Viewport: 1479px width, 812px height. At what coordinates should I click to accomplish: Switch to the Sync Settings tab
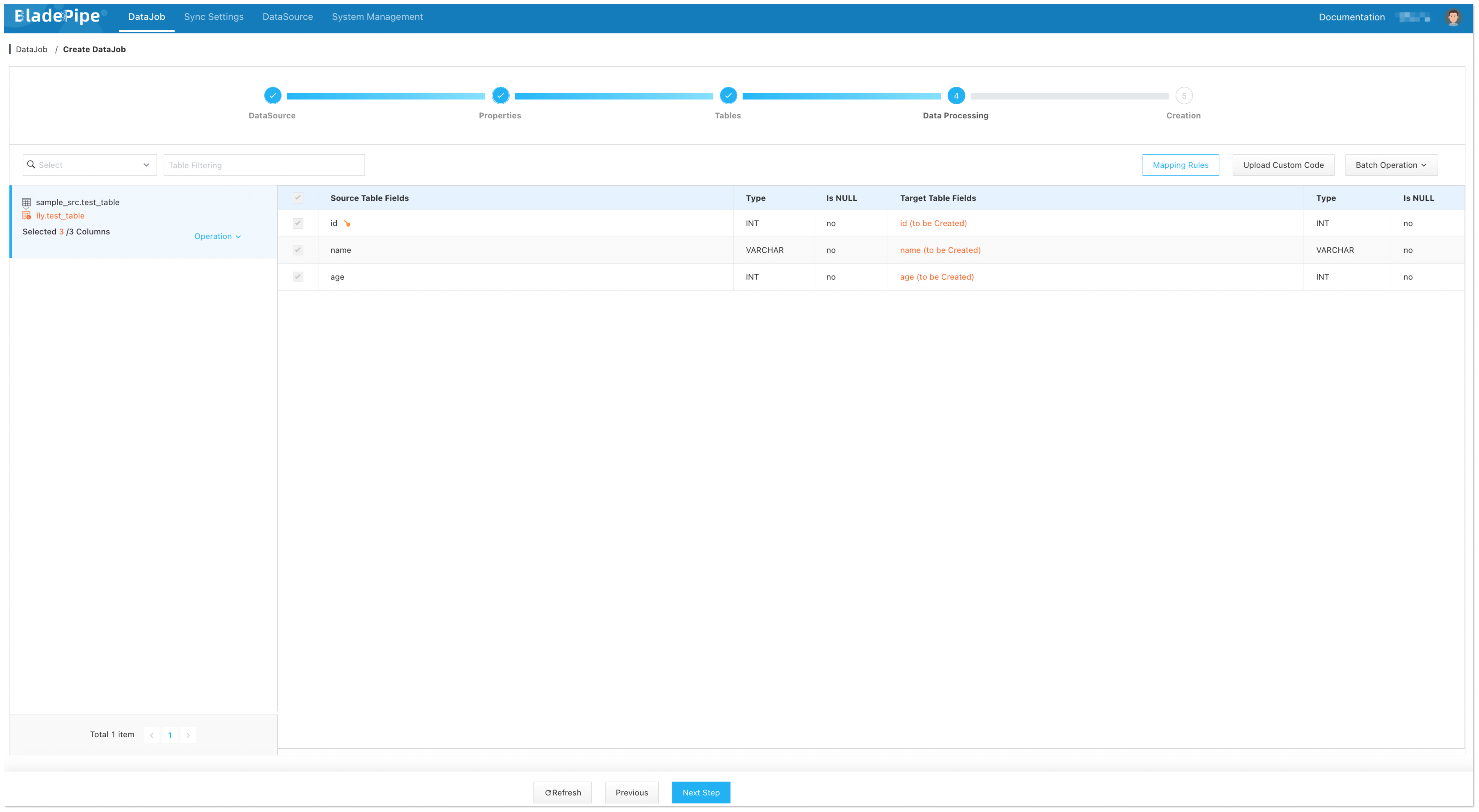coord(214,17)
